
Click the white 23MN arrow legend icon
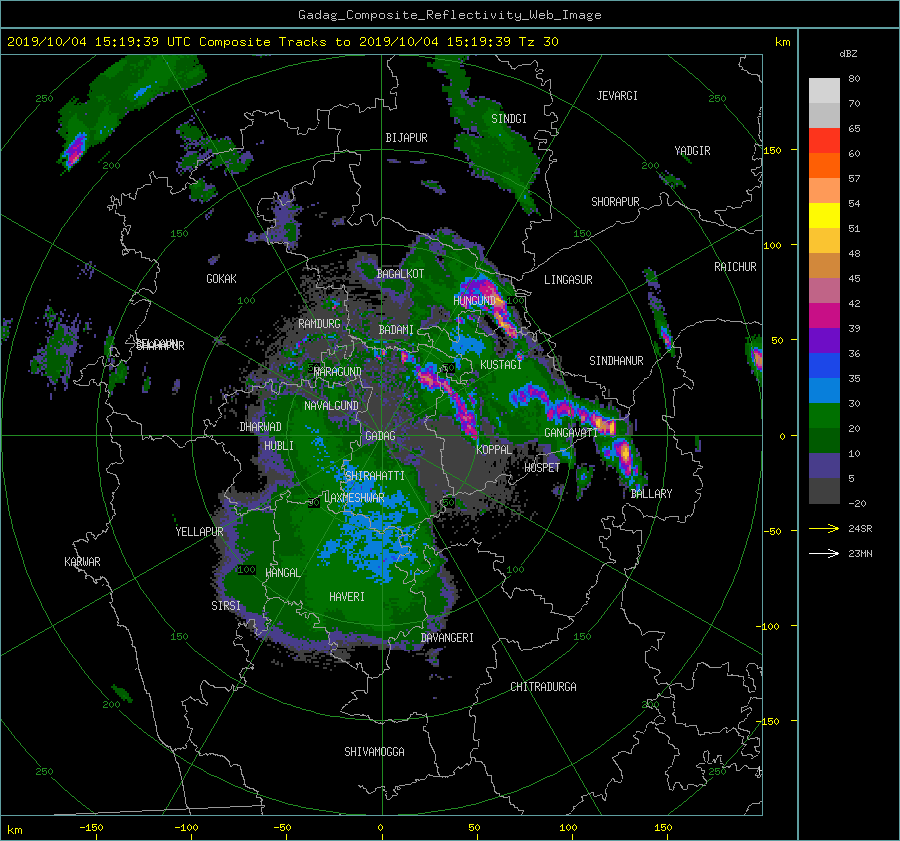(x=824, y=553)
